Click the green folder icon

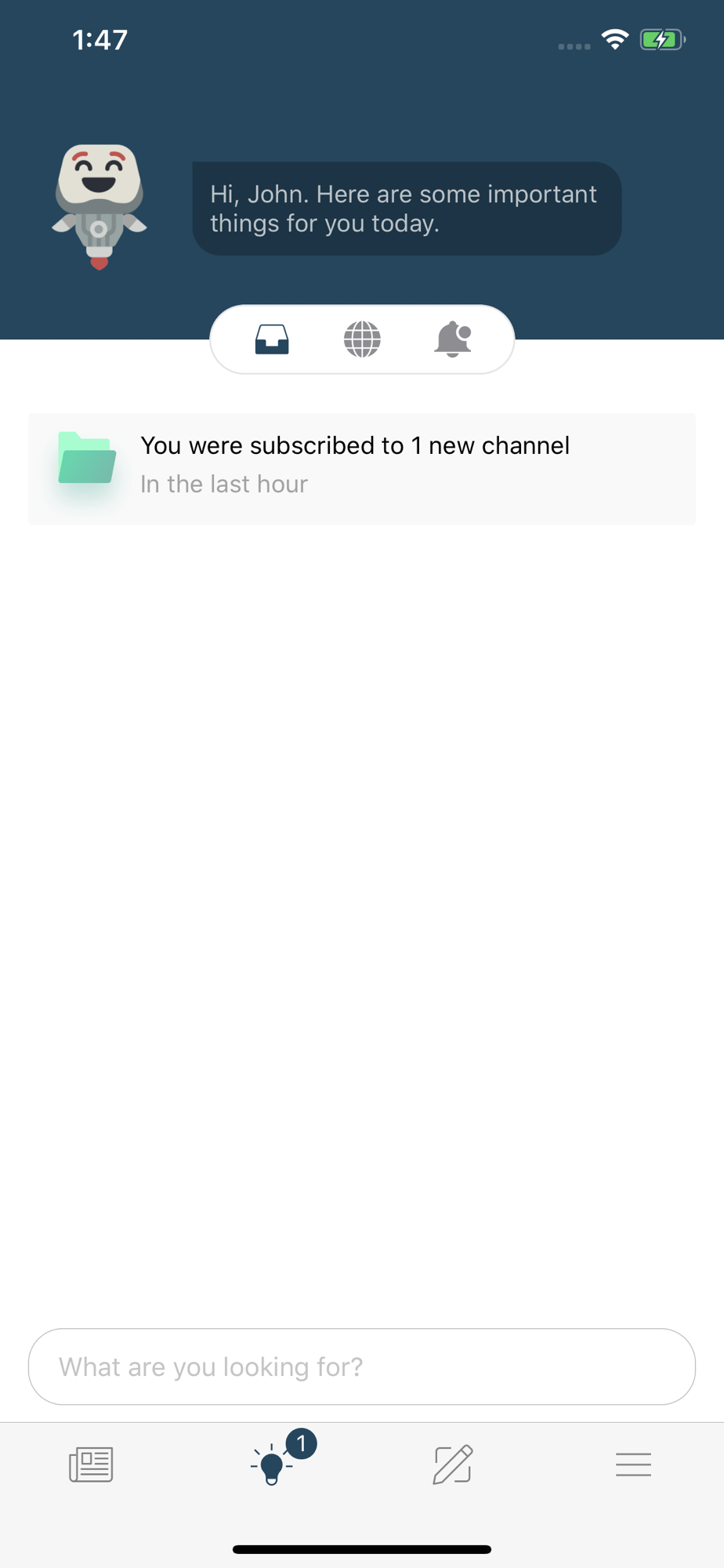coord(87,458)
